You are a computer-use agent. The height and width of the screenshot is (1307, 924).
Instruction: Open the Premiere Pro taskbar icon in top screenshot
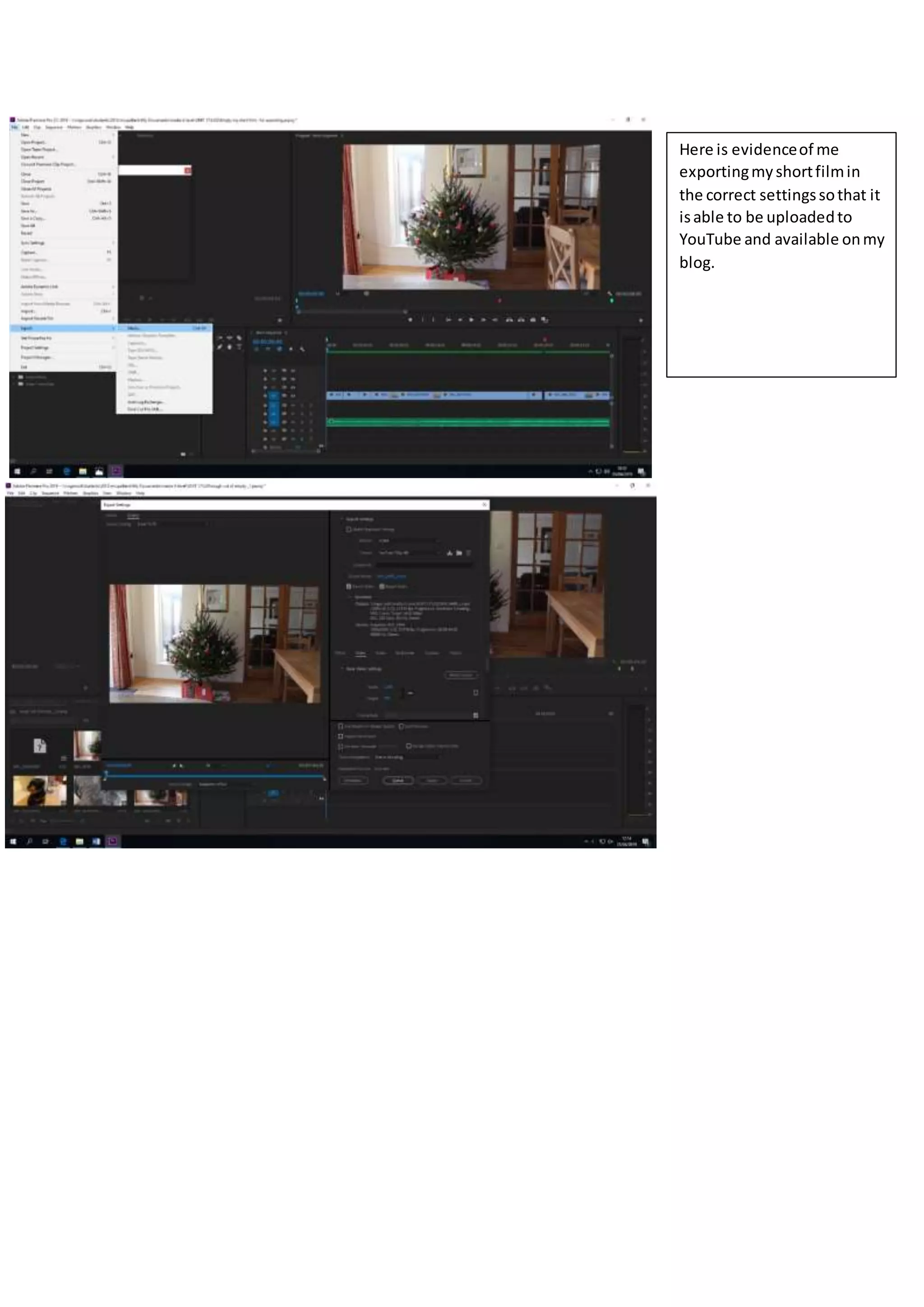pos(116,471)
